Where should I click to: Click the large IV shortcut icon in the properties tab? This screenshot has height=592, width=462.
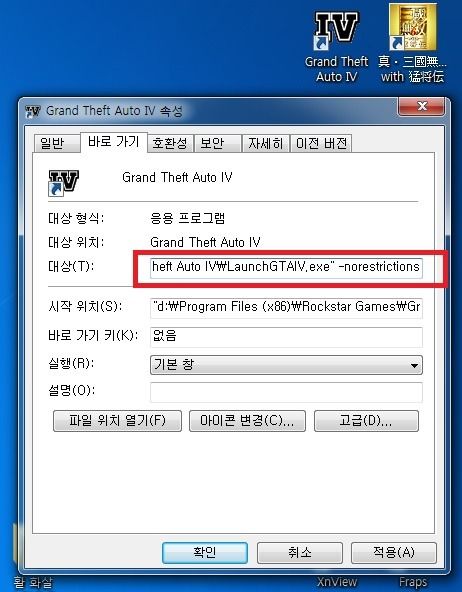click(63, 183)
